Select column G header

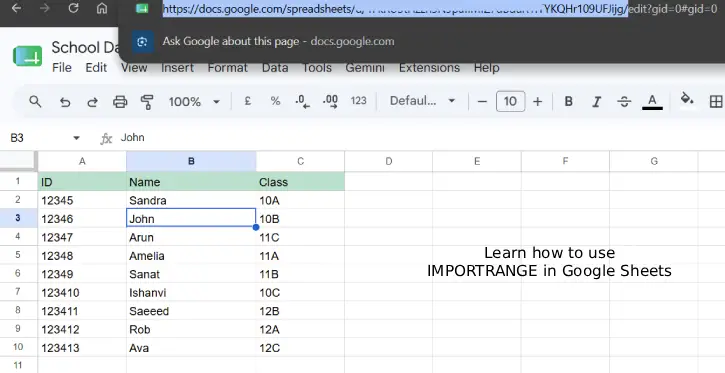654,161
